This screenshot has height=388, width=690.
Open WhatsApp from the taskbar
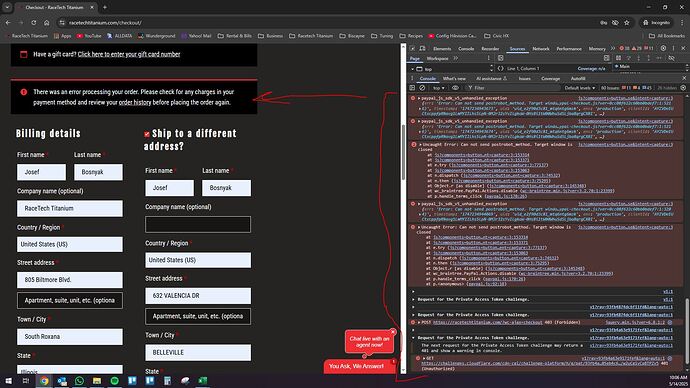pos(79,381)
